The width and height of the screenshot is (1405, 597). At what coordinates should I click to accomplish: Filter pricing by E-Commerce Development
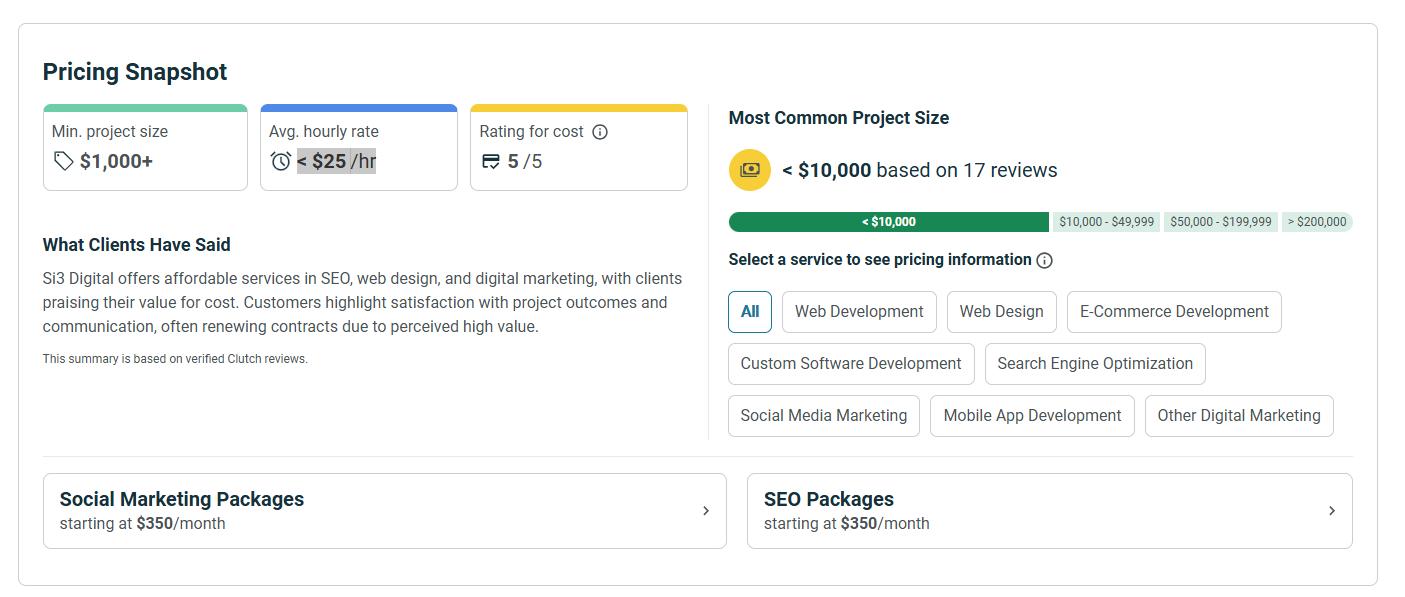[x=1174, y=312]
